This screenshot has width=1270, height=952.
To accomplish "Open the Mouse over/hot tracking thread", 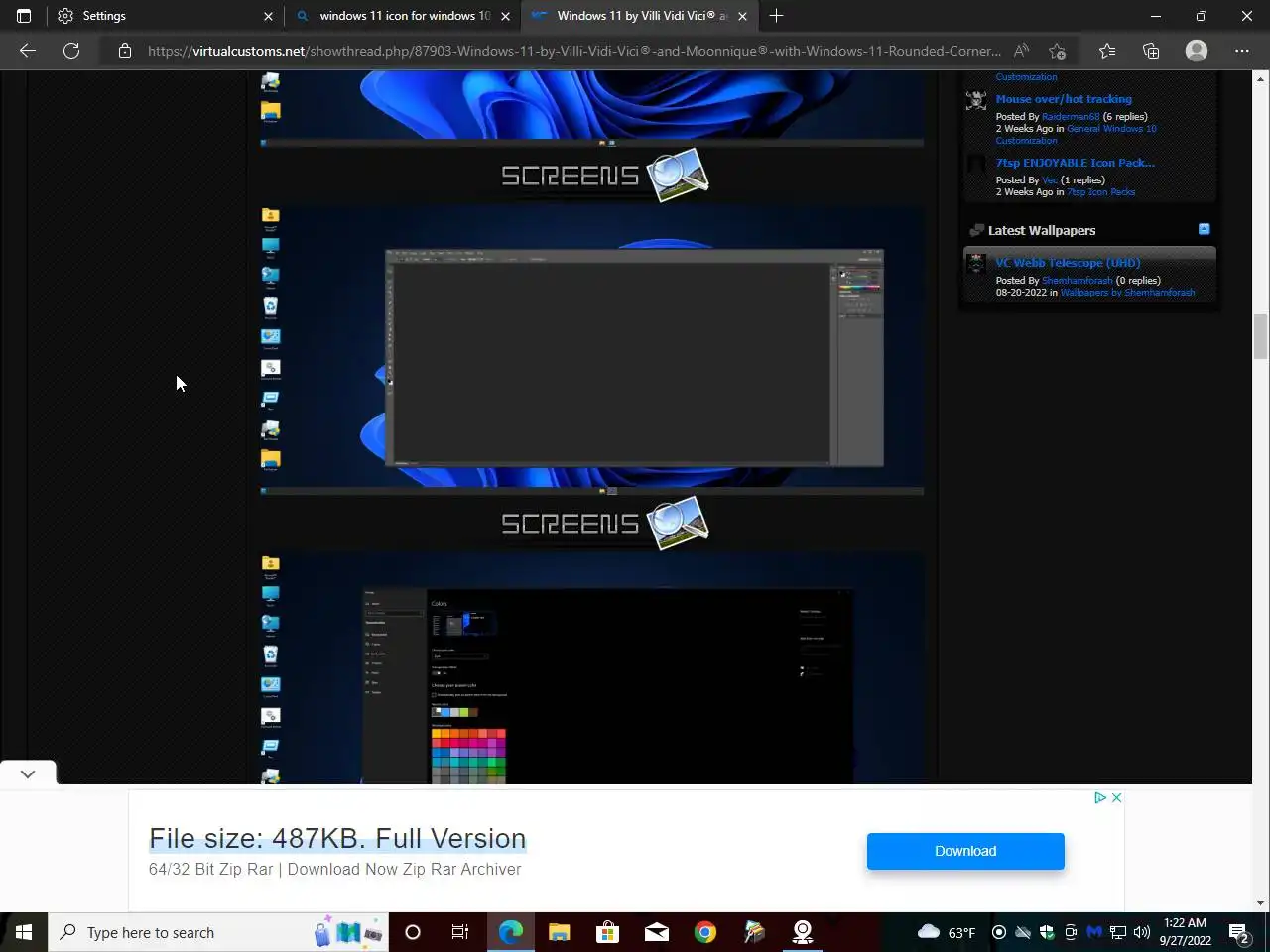I will pos(1064,99).
